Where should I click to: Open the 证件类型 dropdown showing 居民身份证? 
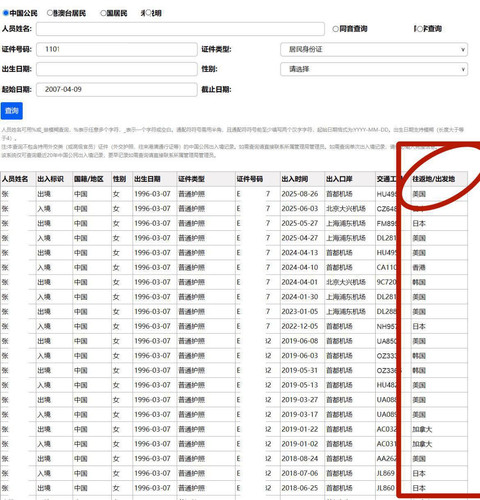[x=374, y=50]
